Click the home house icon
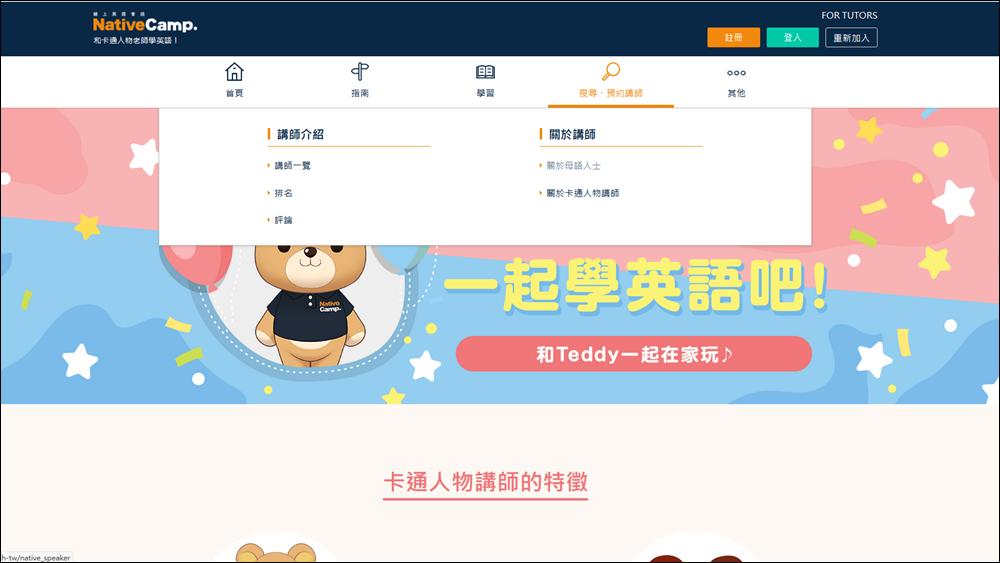The image size is (1000, 563). [x=234, y=71]
